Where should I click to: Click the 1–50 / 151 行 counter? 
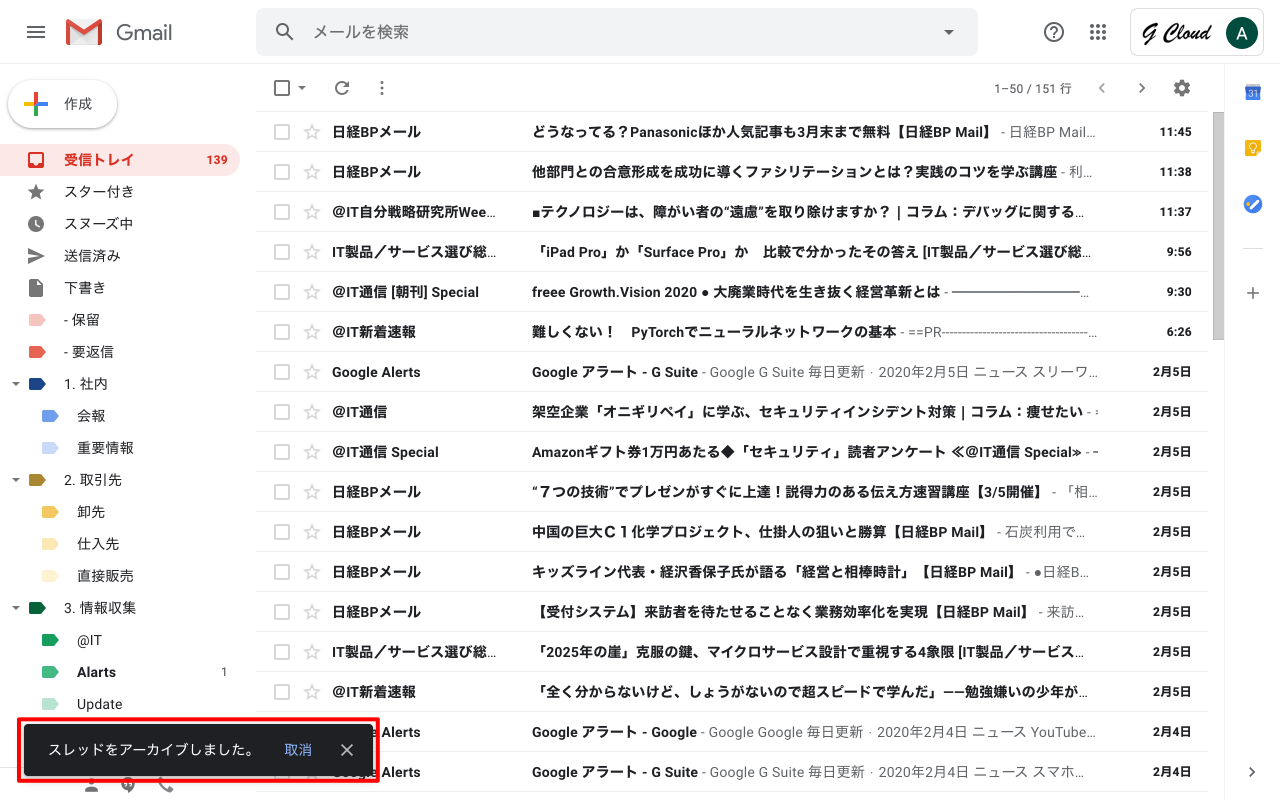pos(1033,89)
